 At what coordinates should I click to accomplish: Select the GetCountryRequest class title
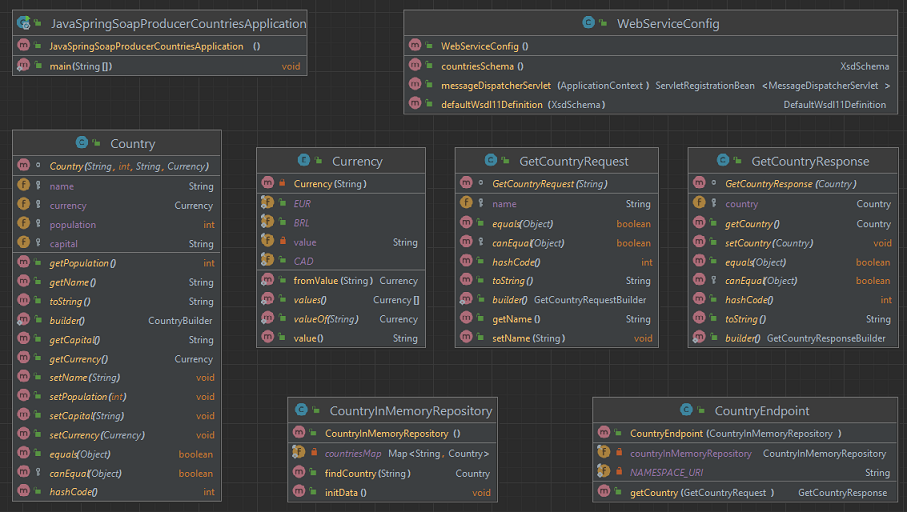(573, 161)
